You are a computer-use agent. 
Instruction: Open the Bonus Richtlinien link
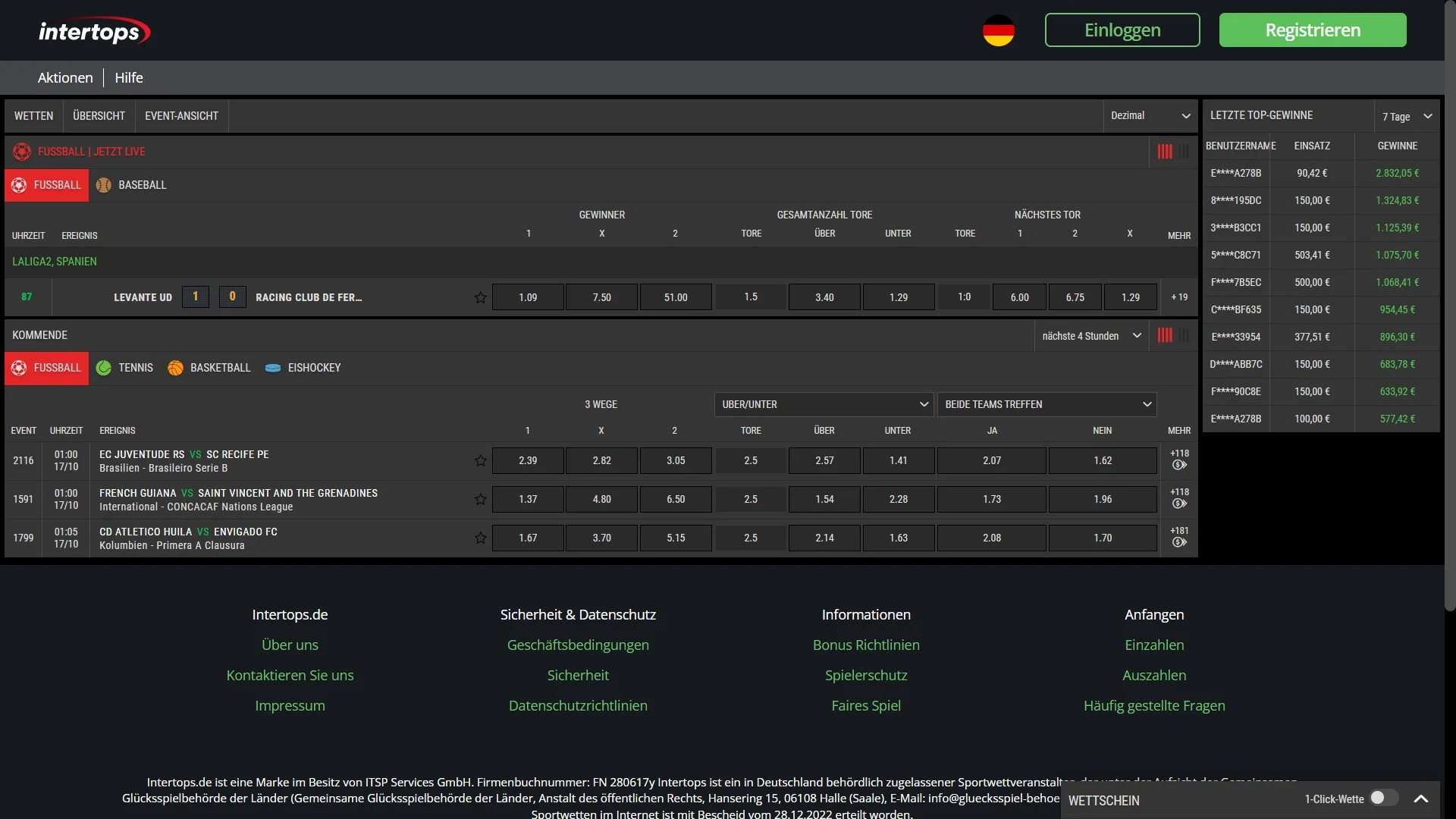tap(866, 645)
